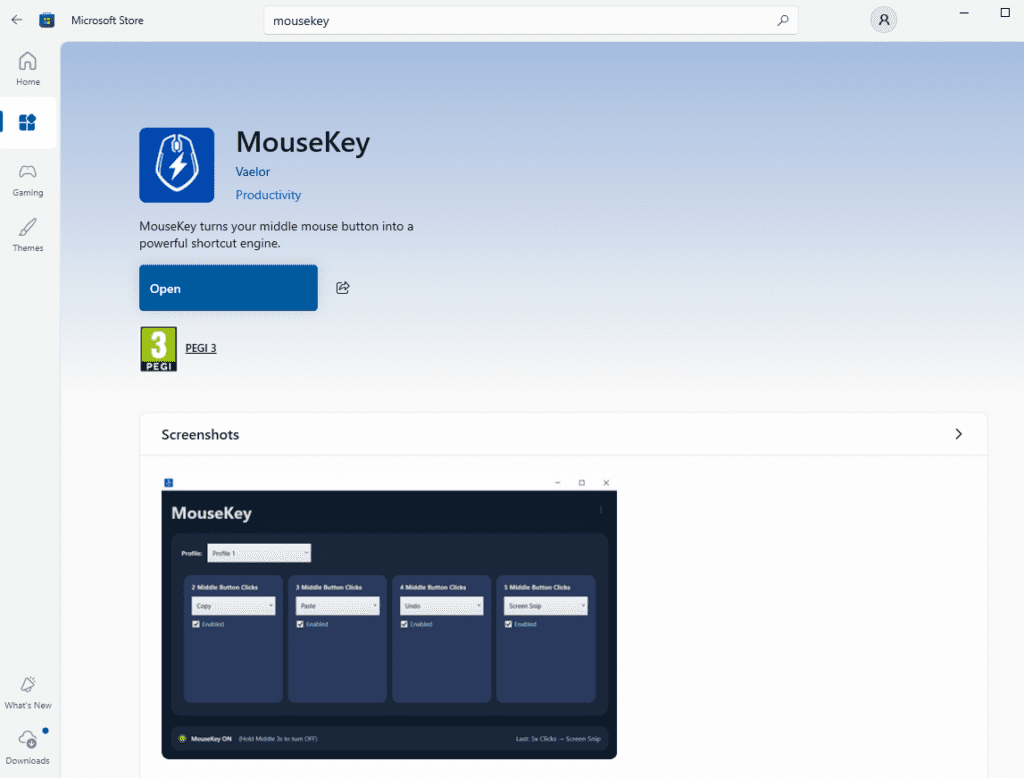Image resolution: width=1024 pixels, height=778 pixels.
Task: Maximize the Microsoft Store window
Action: pyautogui.click(x=1005, y=13)
